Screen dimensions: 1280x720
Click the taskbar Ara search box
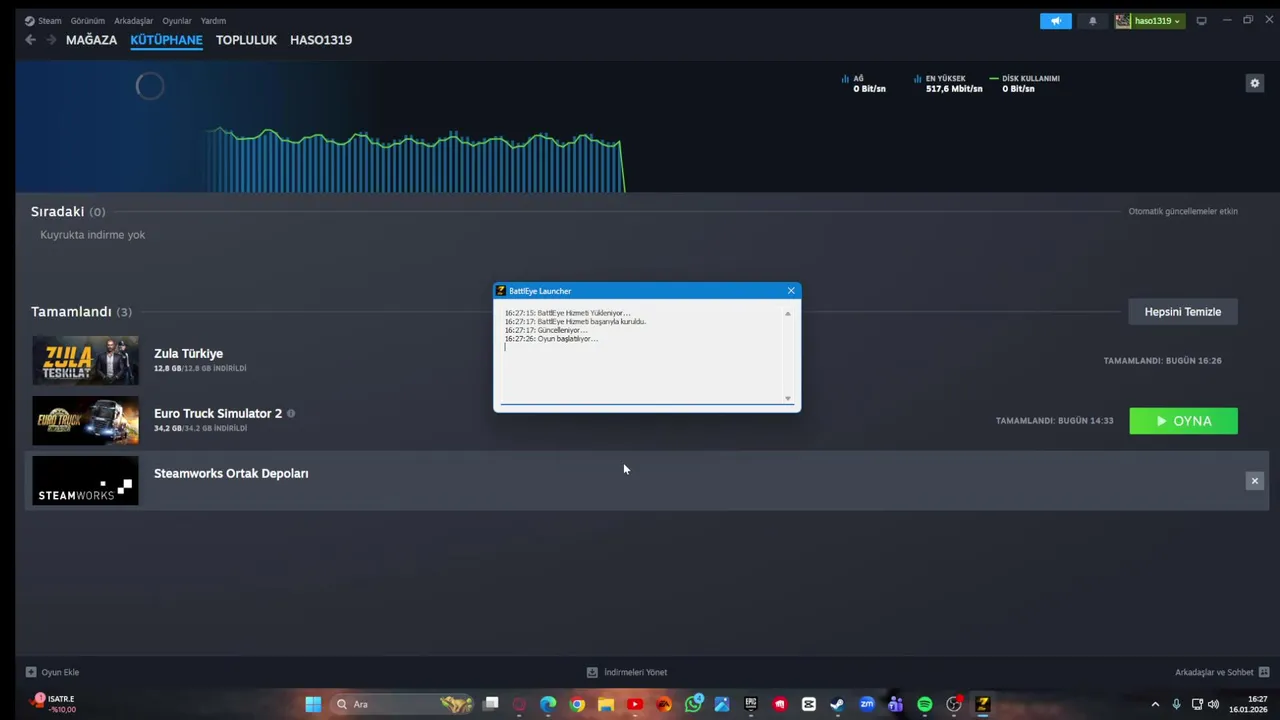(x=402, y=704)
